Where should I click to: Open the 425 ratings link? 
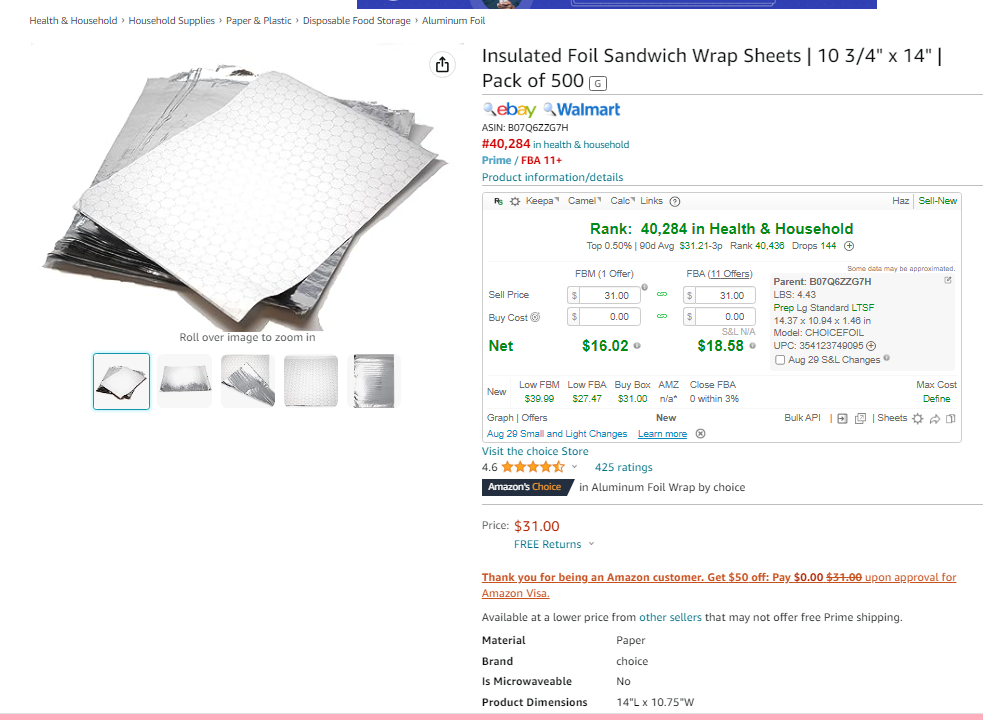[623, 467]
